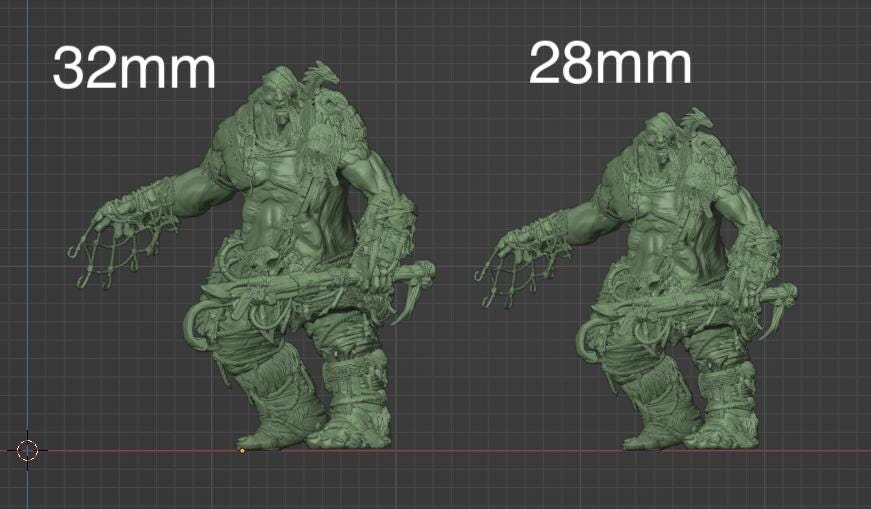Select the 32mm ogre's outstretched netted hand
Image resolution: width=871 pixels, height=509 pixels.
[105, 238]
